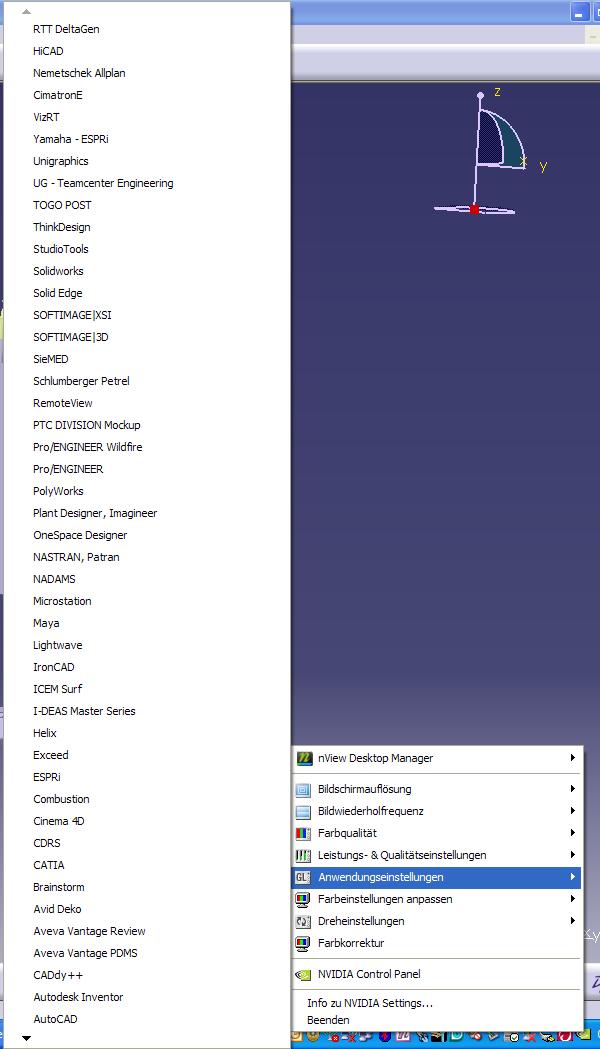Click the Bildwiederholfrequenz icon
The image size is (600, 1049).
pos(303,812)
